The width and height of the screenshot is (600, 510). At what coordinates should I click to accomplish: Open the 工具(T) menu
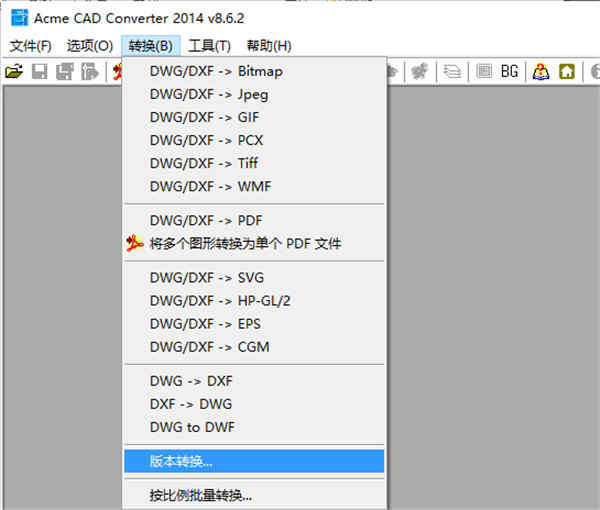(210, 46)
